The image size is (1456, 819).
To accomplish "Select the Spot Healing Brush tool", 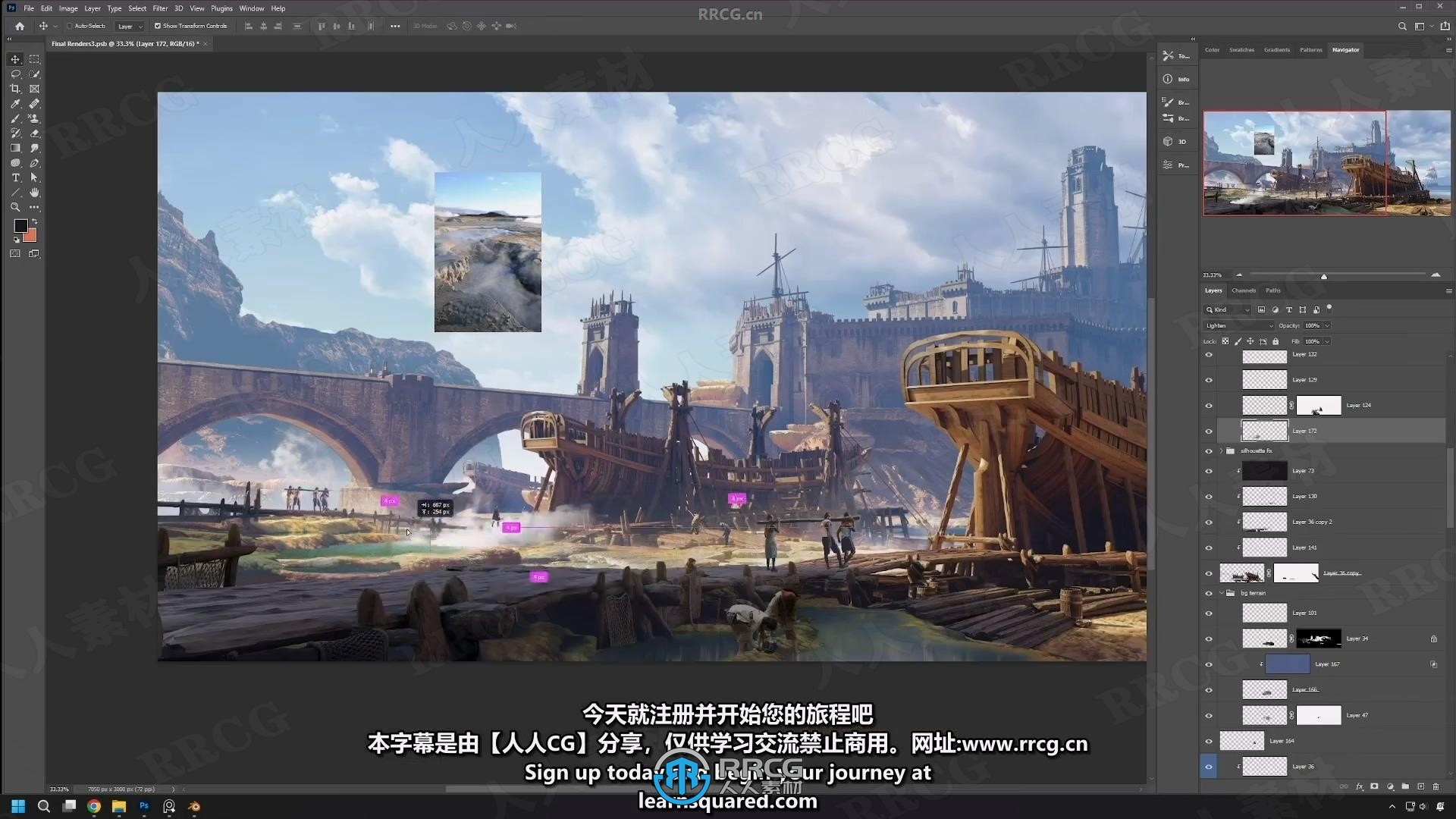I will [34, 104].
